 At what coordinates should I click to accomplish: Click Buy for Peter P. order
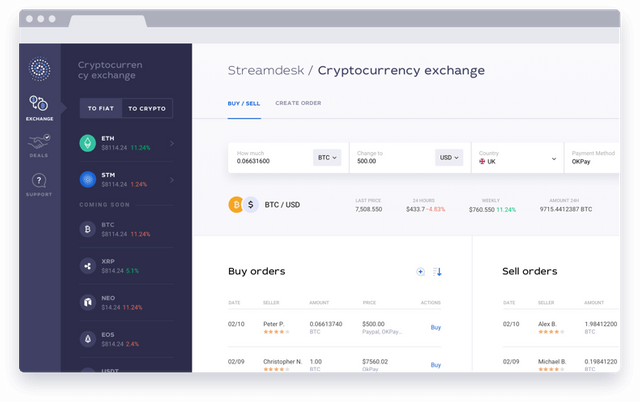[x=436, y=327]
